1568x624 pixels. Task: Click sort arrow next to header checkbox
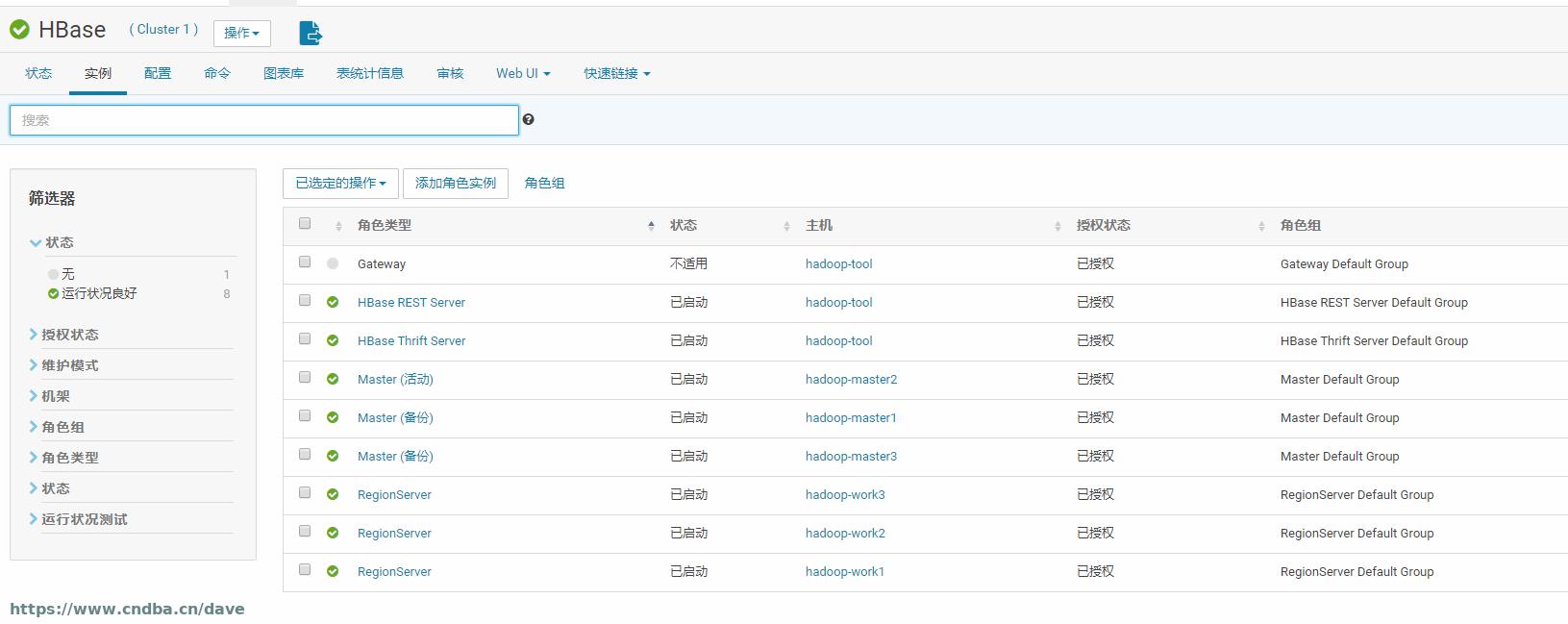coord(338,226)
